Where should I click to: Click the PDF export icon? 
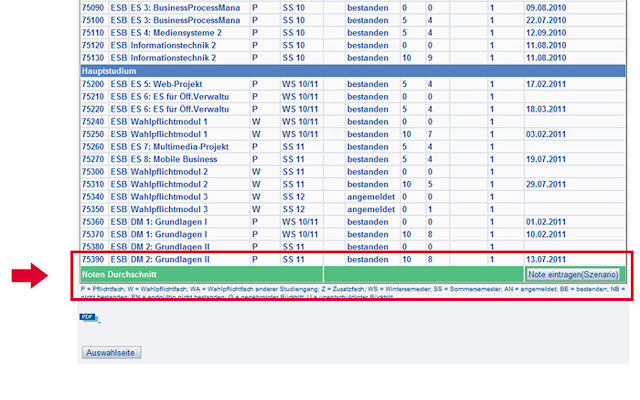coord(89,317)
